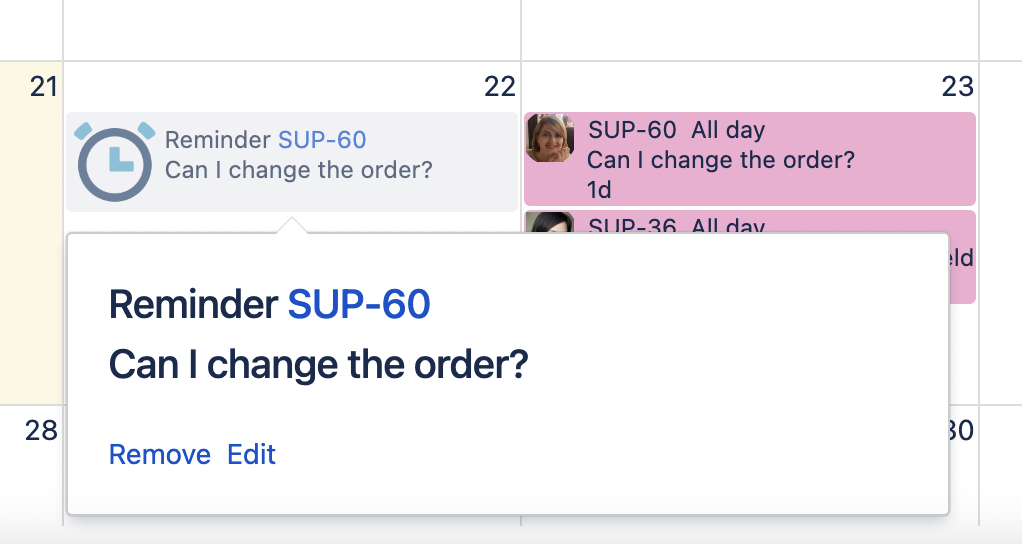Click the alarm clock reminder icon
The width and height of the screenshot is (1022, 544).
115,162
